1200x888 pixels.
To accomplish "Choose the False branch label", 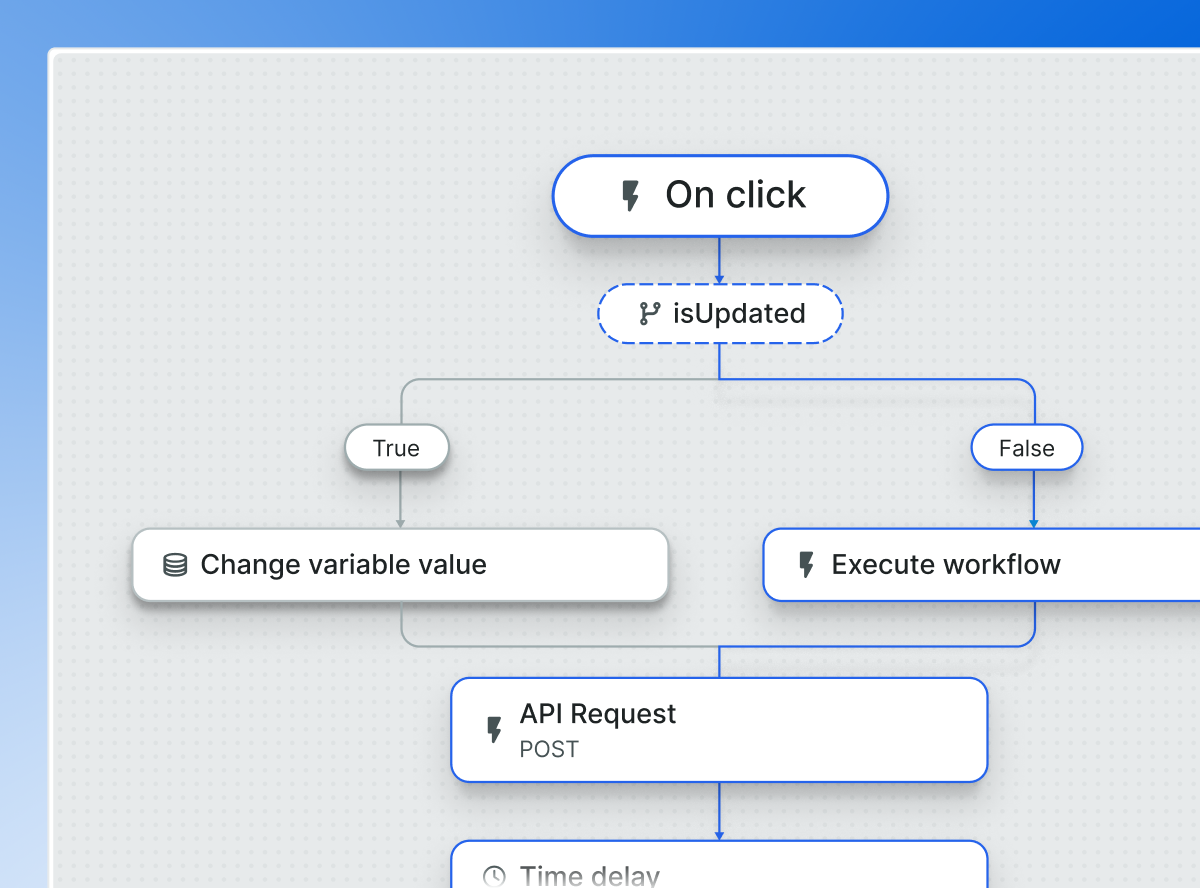I will [1026, 448].
